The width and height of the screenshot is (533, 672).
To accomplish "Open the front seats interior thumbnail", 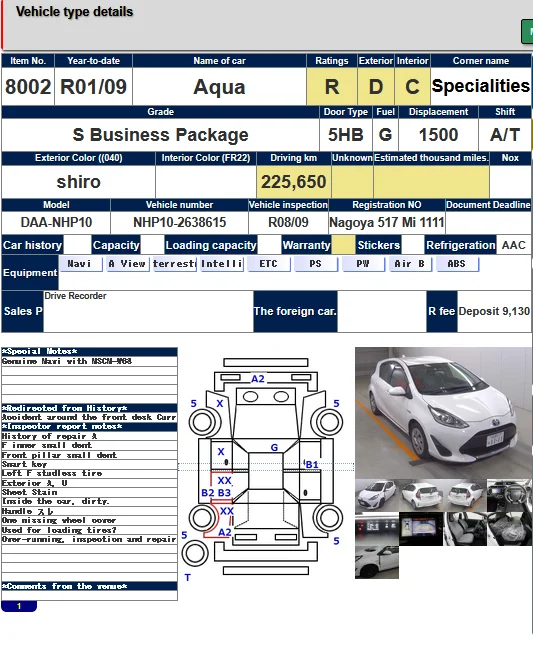I will pyautogui.click(x=465, y=529).
